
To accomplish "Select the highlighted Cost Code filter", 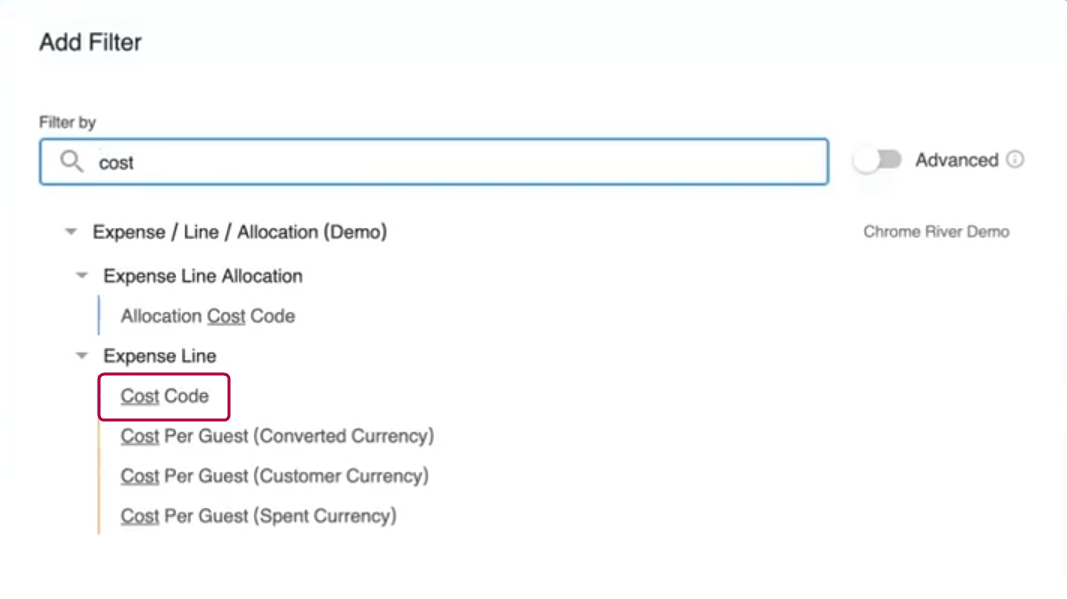I will 163,396.
